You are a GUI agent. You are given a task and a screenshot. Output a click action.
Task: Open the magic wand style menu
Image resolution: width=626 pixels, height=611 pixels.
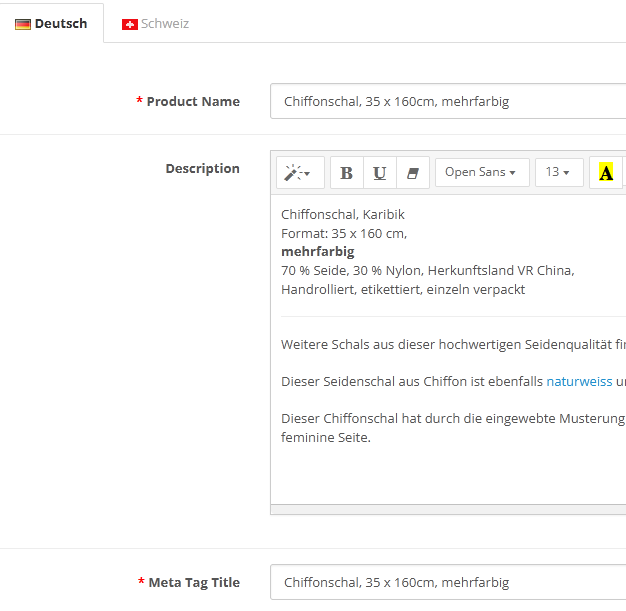click(299, 173)
